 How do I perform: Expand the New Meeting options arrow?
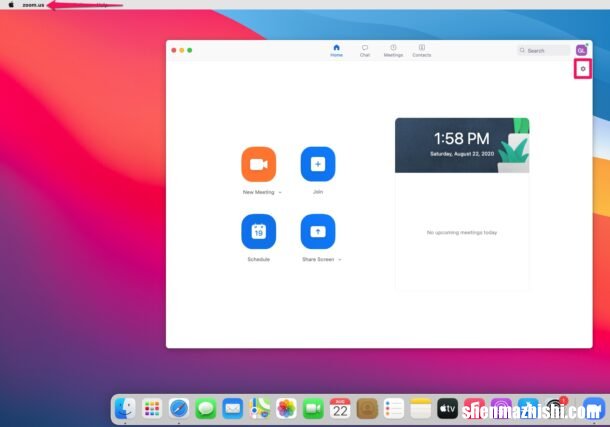click(x=280, y=192)
